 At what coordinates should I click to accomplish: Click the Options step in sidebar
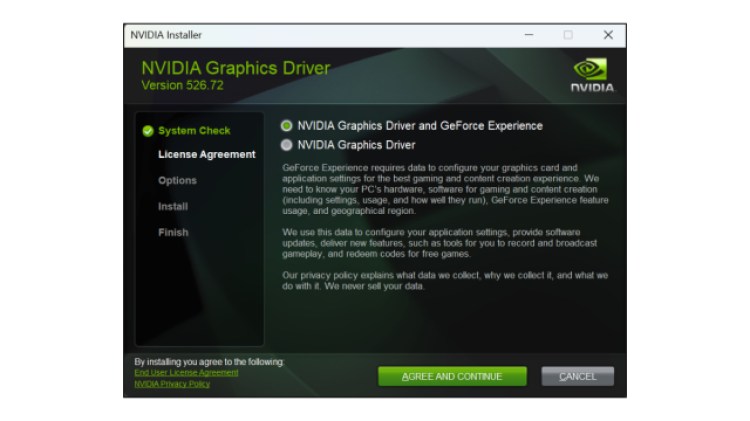click(177, 181)
